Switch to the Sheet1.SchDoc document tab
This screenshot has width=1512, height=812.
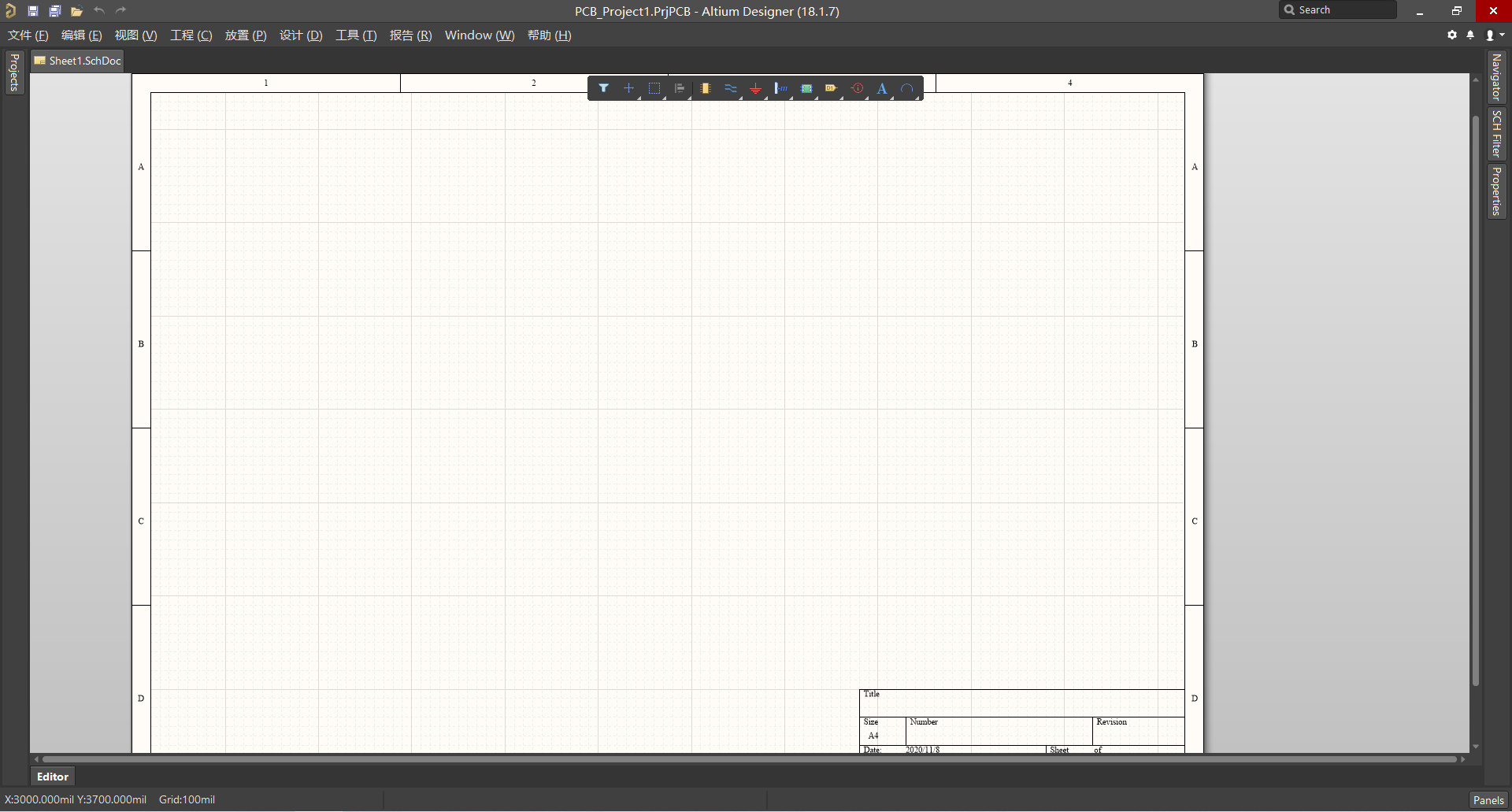pyautogui.click(x=77, y=61)
